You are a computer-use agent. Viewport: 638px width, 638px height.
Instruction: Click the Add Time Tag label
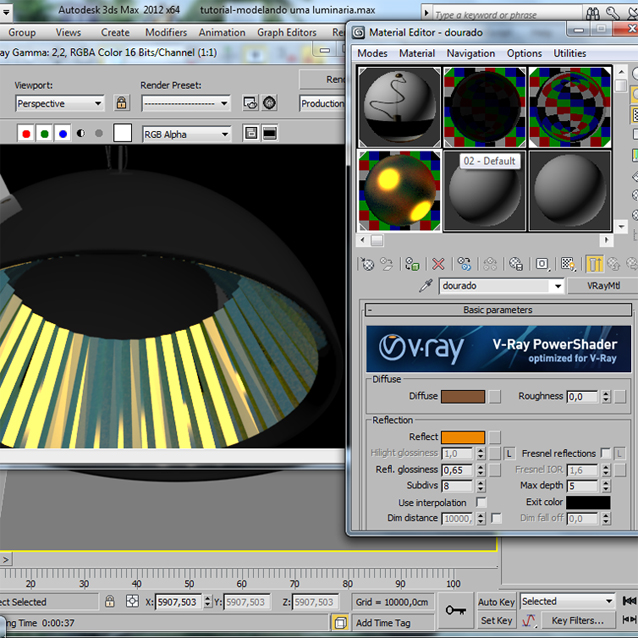tap(383, 623)
